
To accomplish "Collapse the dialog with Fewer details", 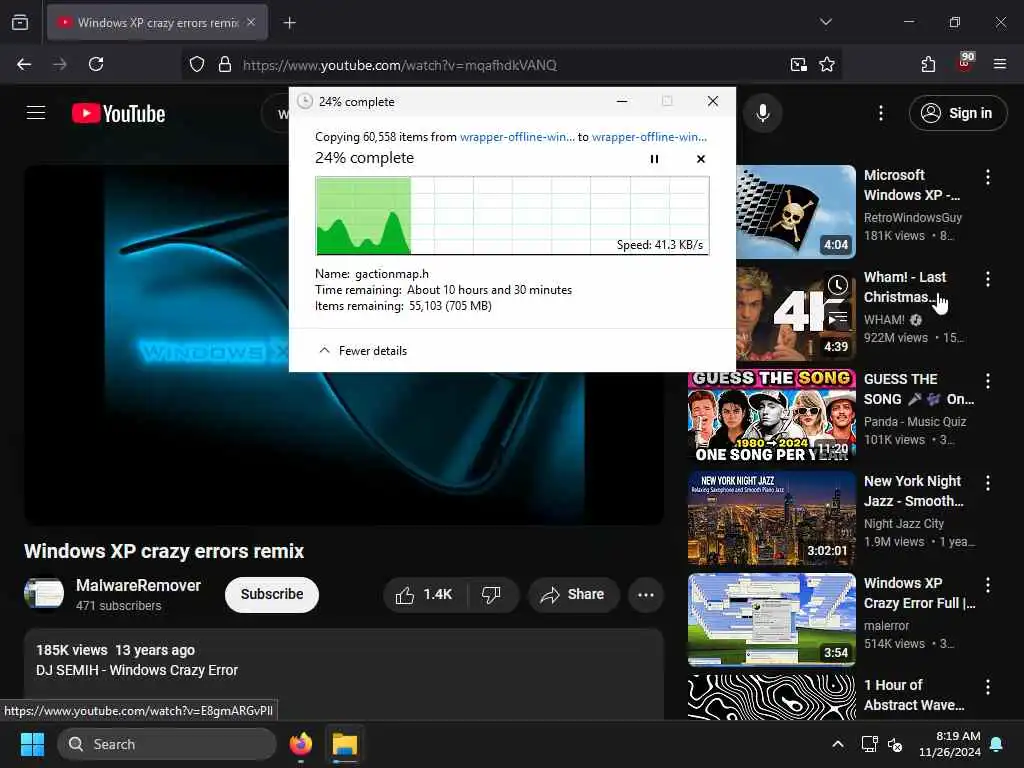I will [x=362, y=351].
